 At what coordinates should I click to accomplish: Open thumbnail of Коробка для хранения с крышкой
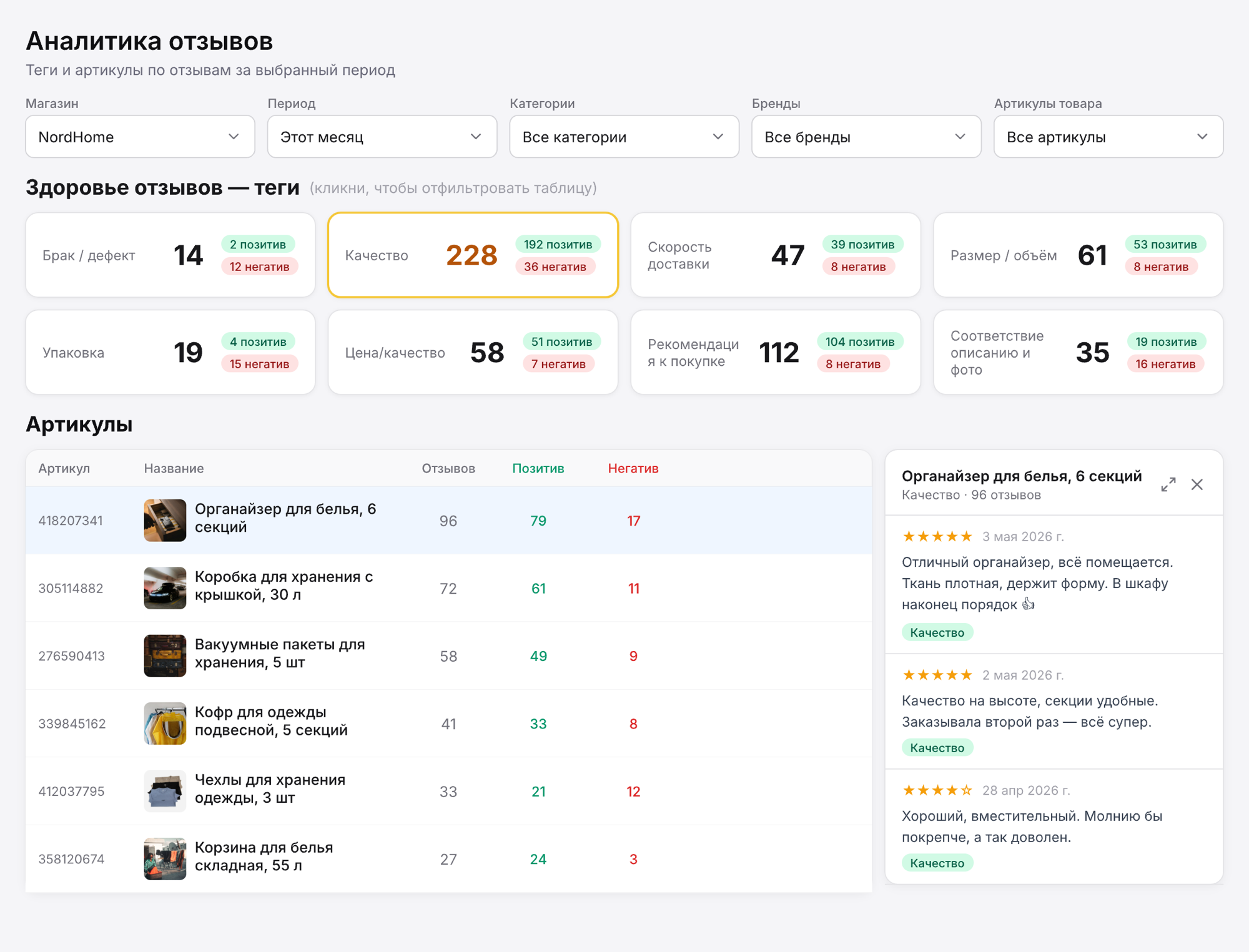(165, 588)
